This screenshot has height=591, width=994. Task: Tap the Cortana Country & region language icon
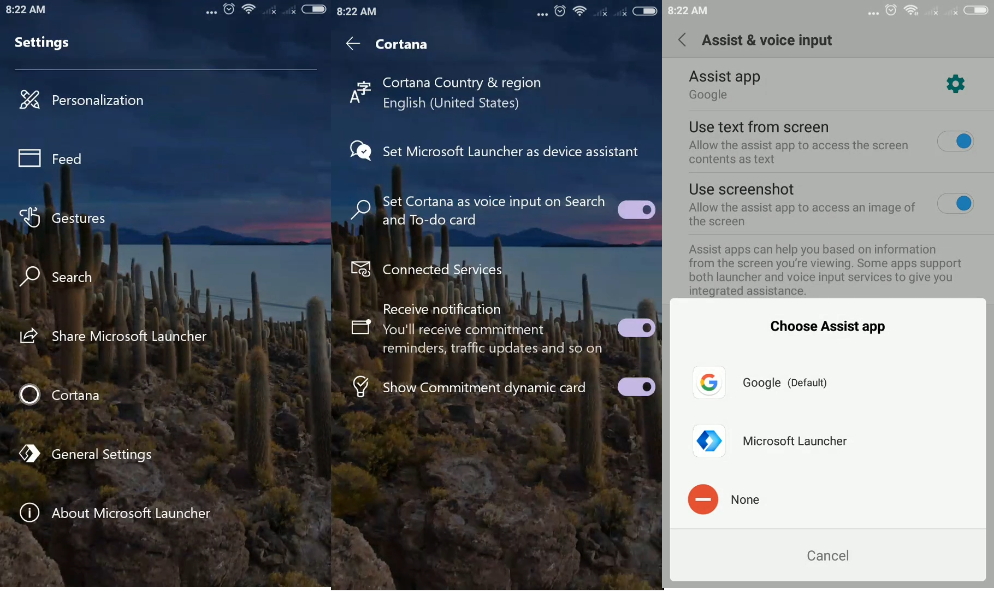coord(360,93)
